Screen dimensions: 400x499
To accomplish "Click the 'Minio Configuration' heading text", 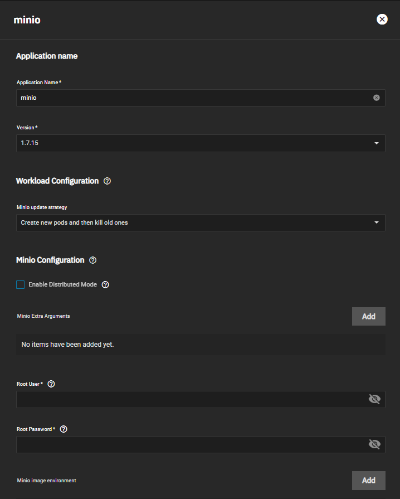I will point(50,260).
